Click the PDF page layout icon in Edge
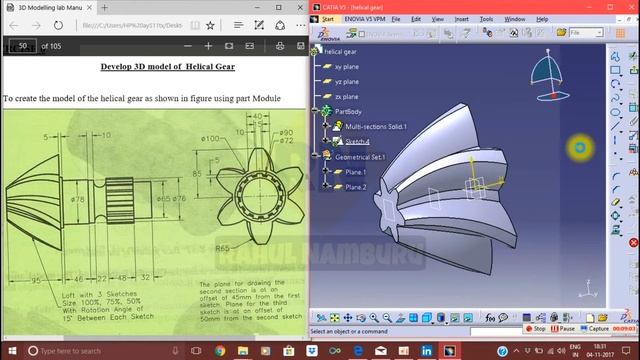The width and height of the screenshot is (640, 360). (x=250, y=46)
